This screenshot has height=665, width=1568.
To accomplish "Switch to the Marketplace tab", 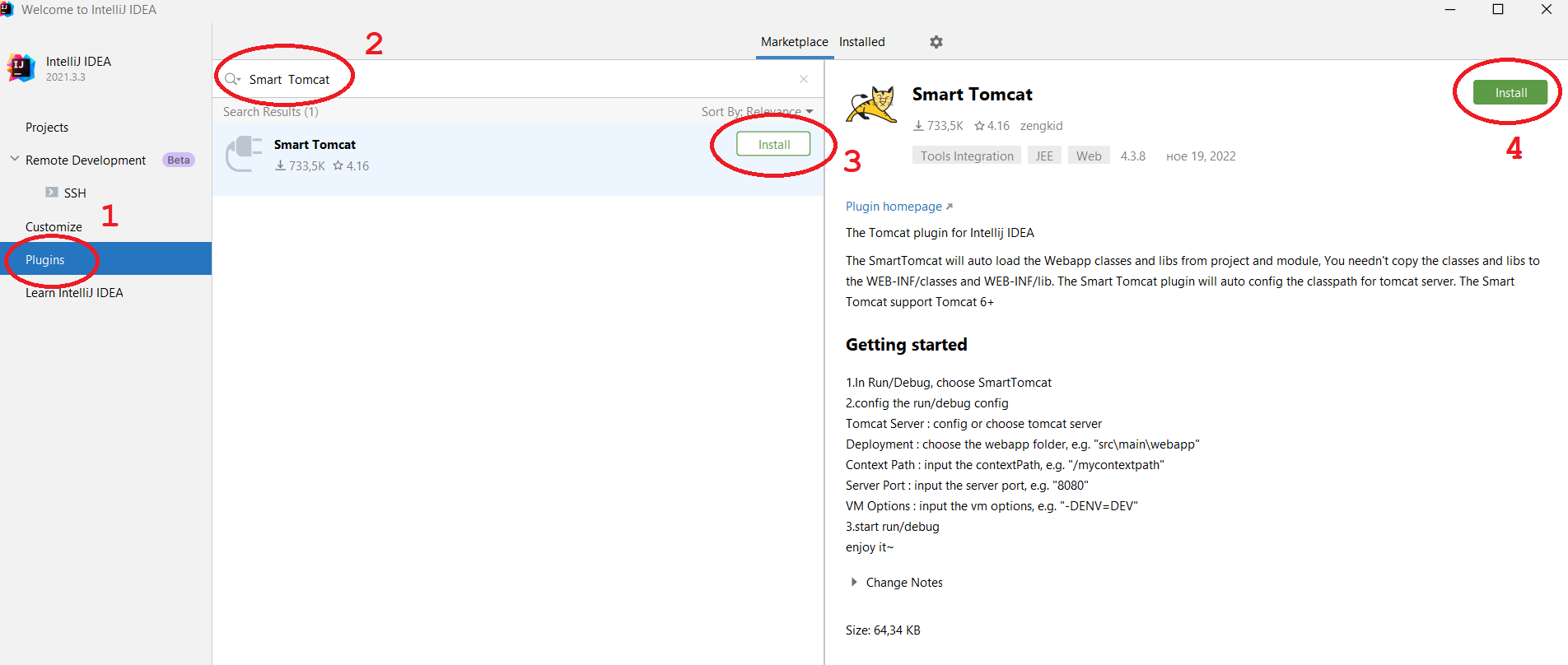I will (x=795, y=42).
